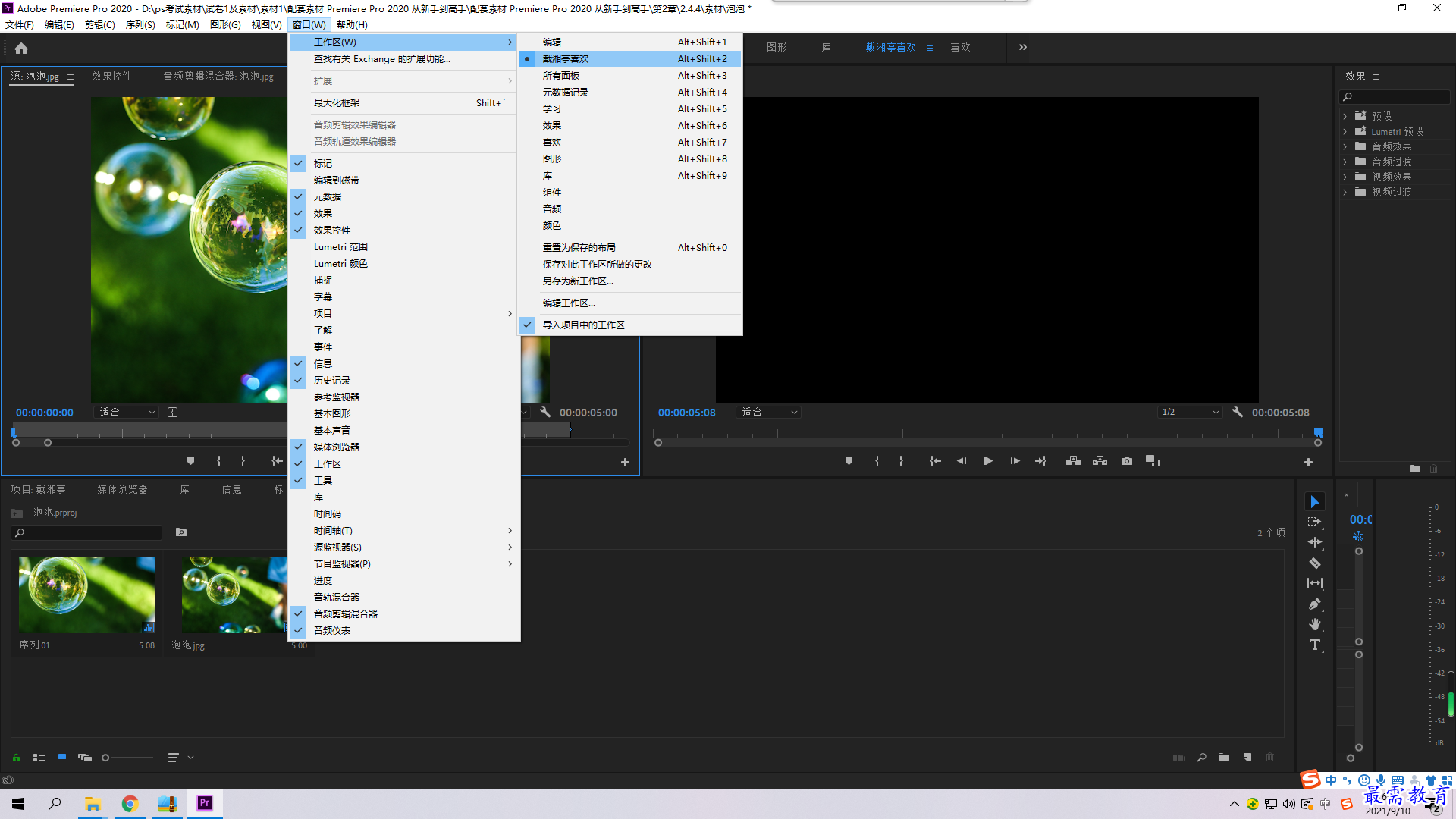
Task: Step forward one frame in program monitor
Action: 1015,461
